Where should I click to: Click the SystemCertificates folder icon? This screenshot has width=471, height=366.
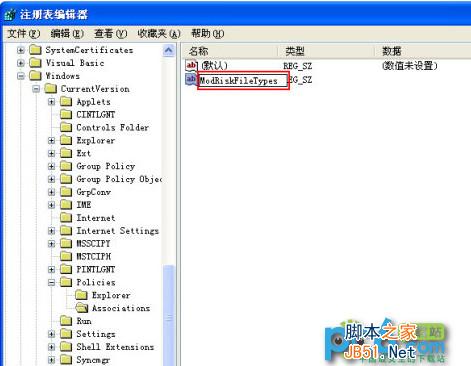coord(35,50)
